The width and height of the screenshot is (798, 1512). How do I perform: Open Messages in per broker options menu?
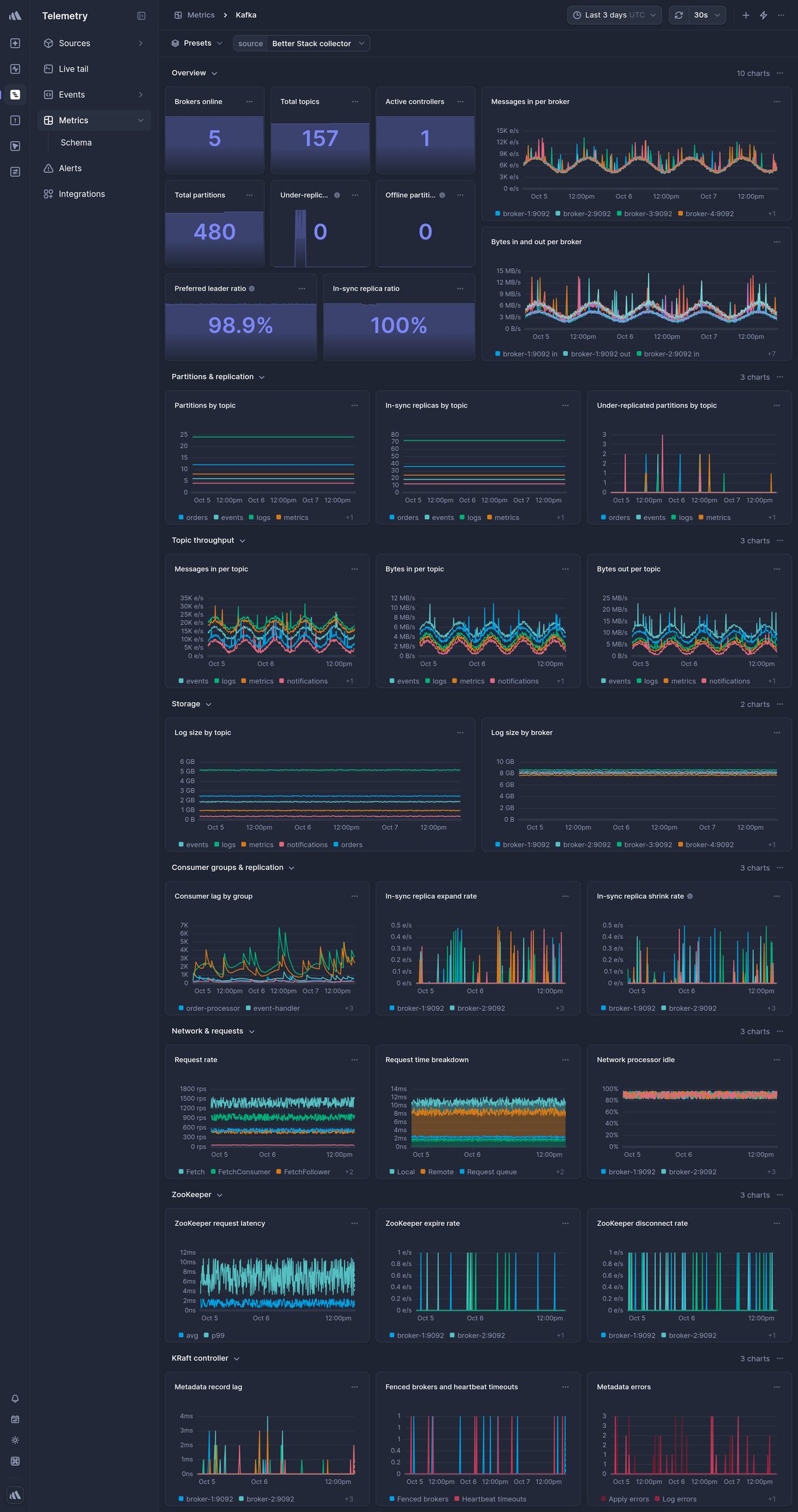tap(776, 102)
